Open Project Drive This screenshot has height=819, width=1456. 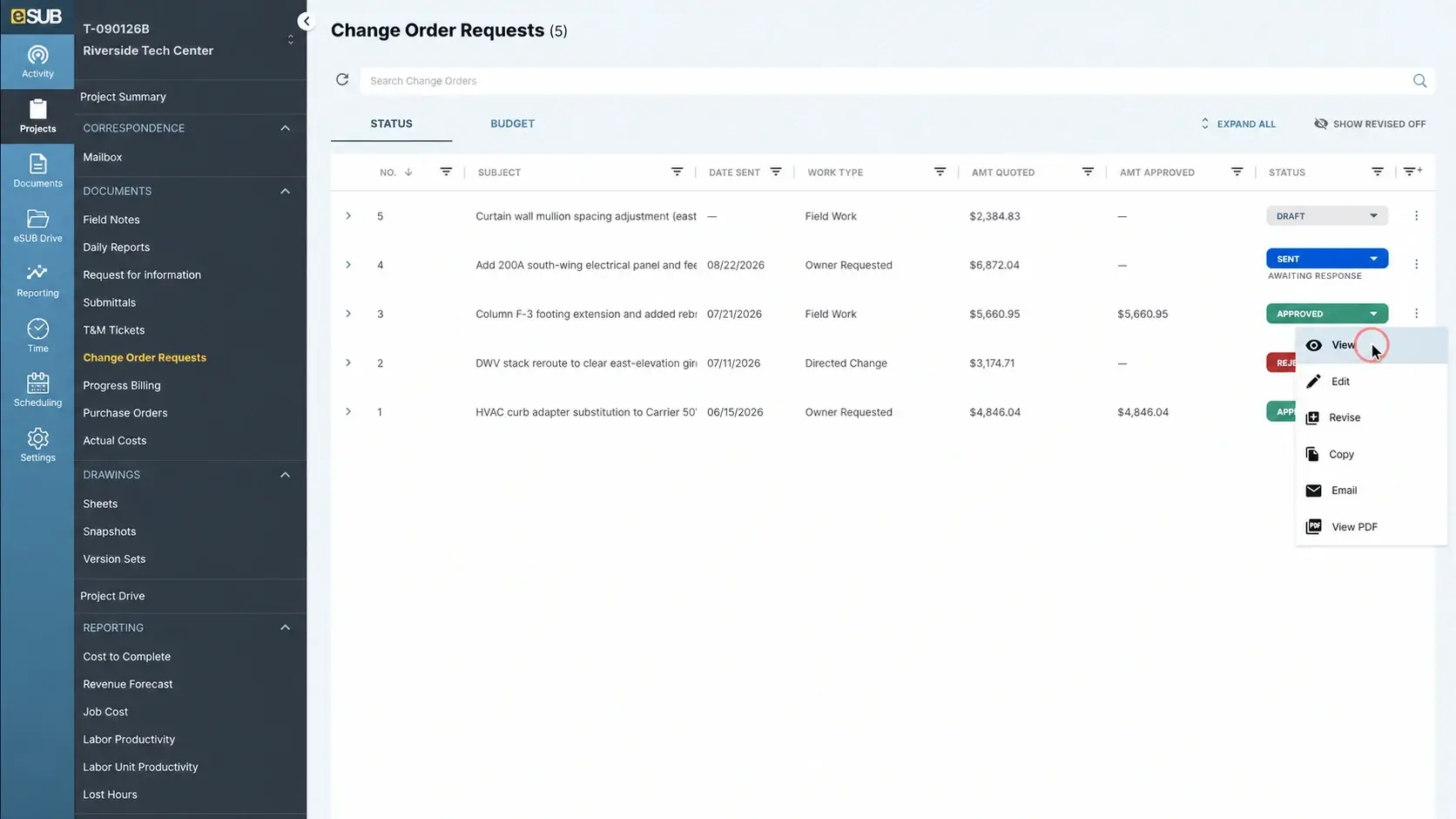(x=112, y=596)
